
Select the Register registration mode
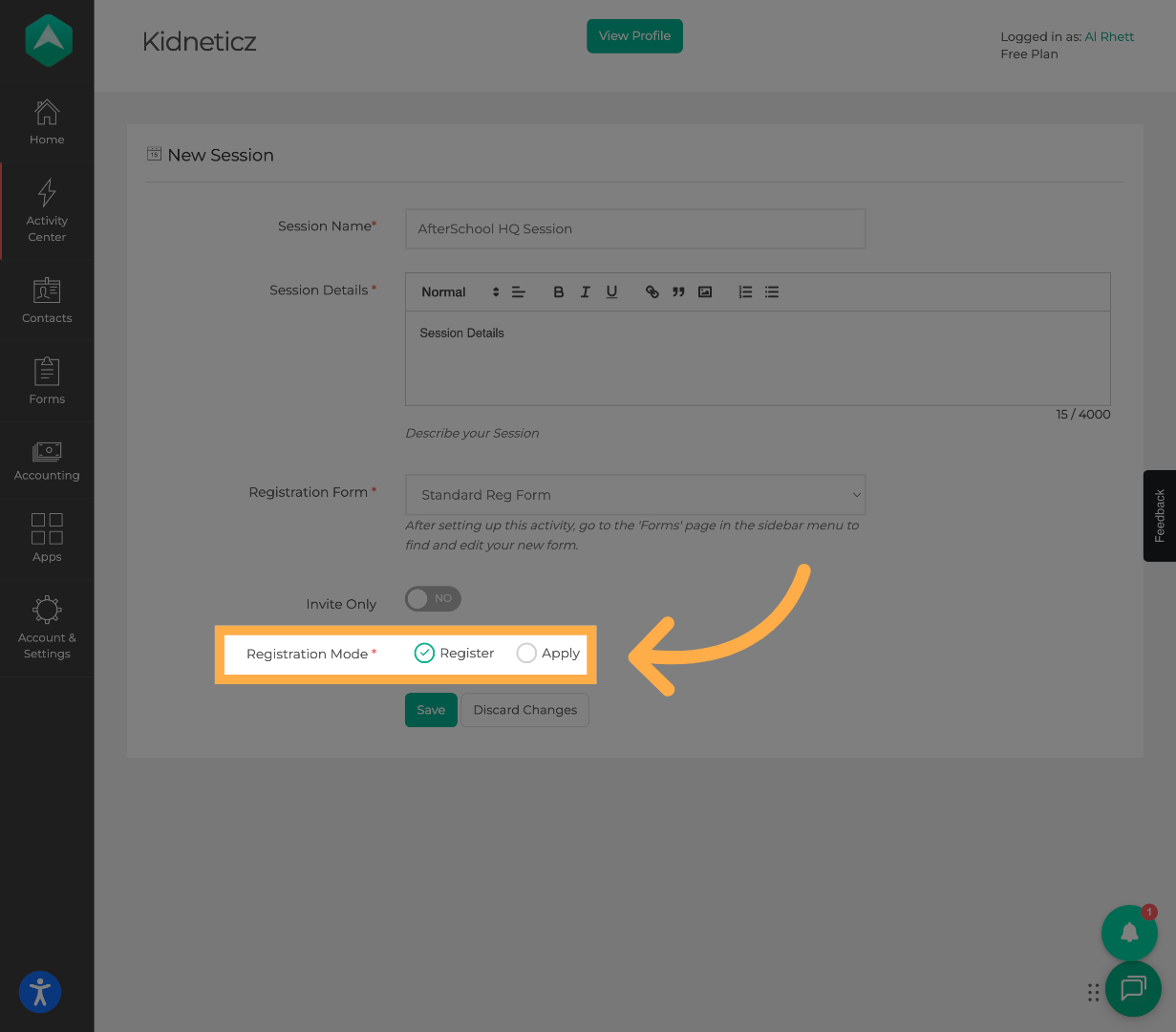pyautogui.click(x=424, y=653)
